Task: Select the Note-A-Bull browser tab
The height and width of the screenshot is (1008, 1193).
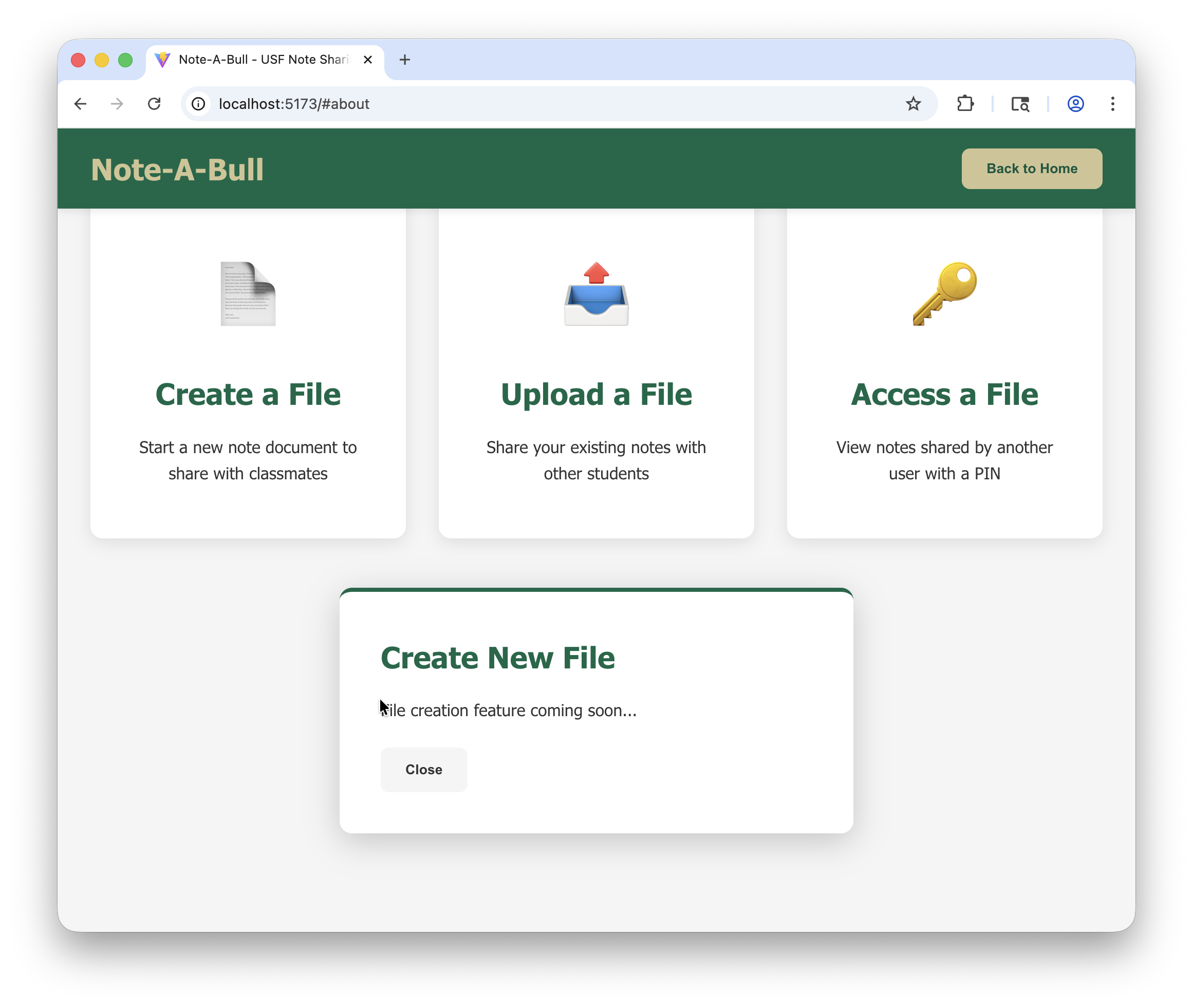Action: pyautogui.click(x=263, y=60)
